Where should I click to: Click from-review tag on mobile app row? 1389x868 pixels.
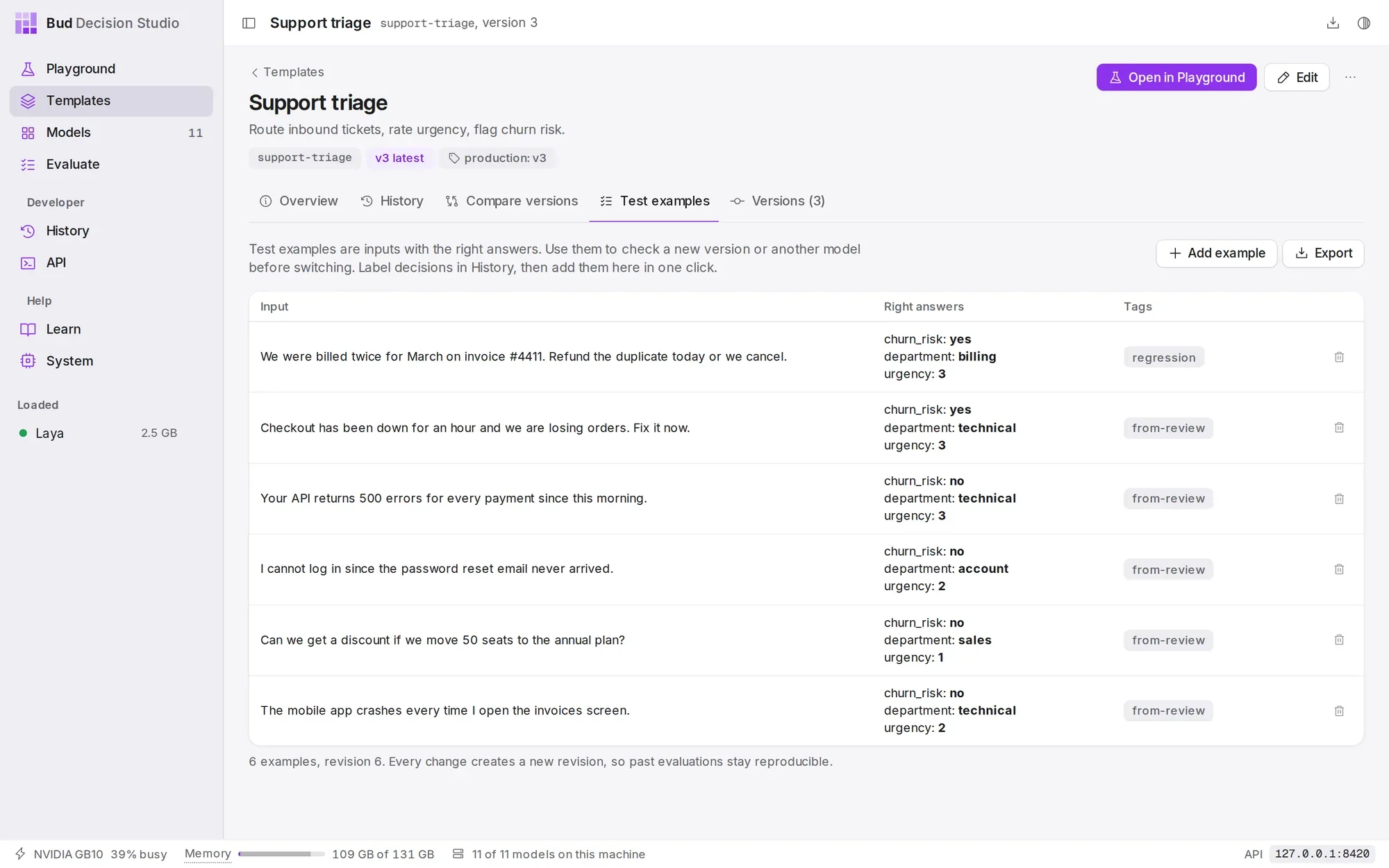point(1168,711)
